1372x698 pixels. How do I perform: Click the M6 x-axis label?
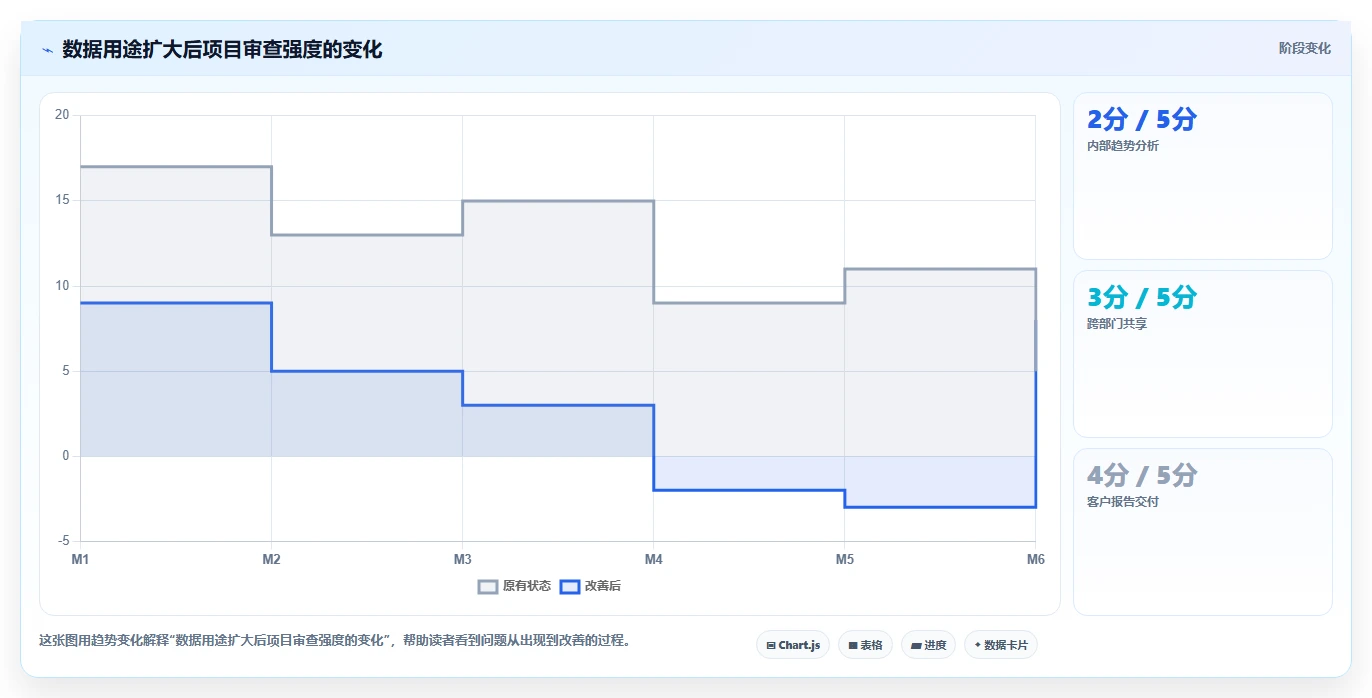[1035, 559]
